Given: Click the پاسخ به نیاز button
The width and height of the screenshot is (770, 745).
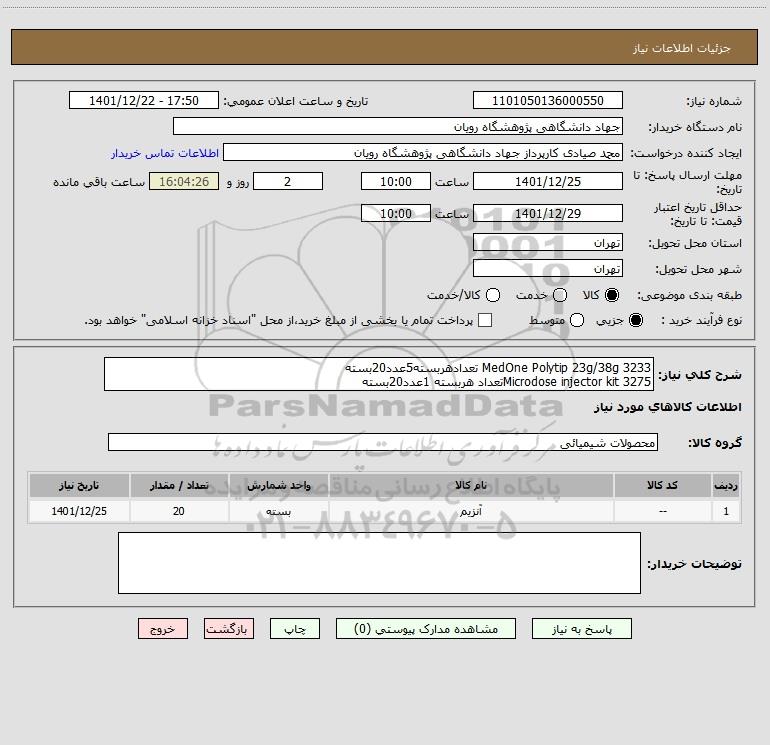Looking at the screenshot, I should 581,629.
